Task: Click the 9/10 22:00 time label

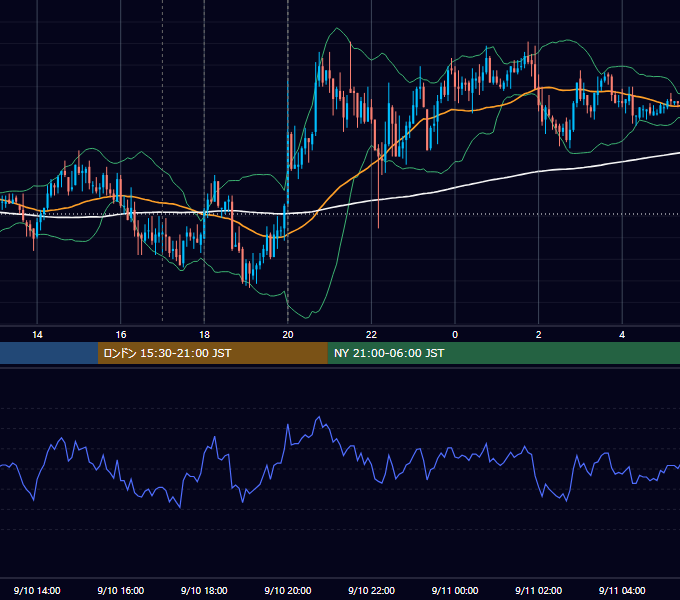Action: pyautogui.click(x=372, y=590)
